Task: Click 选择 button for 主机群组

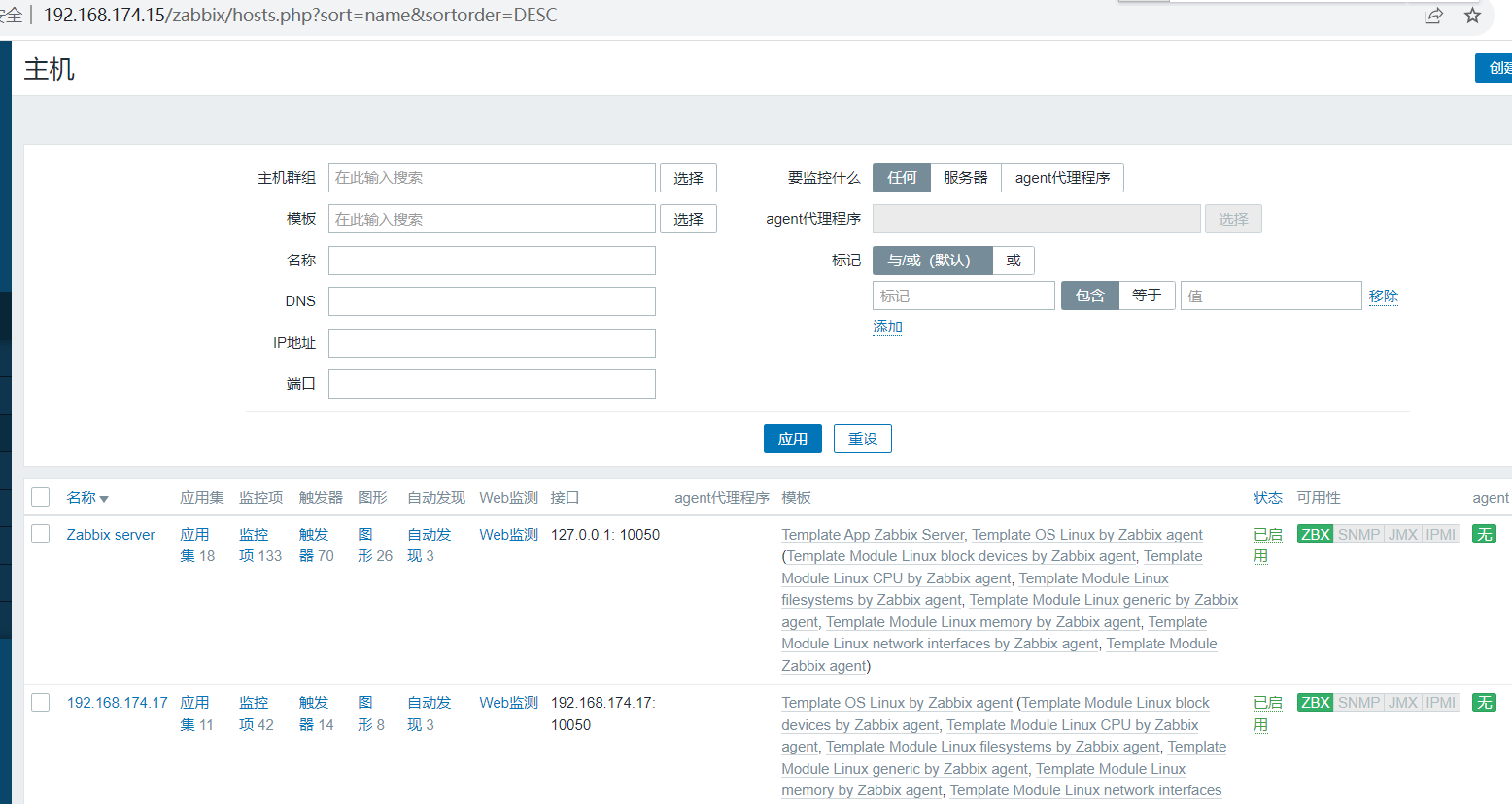Action: click(x=688, y=178)
